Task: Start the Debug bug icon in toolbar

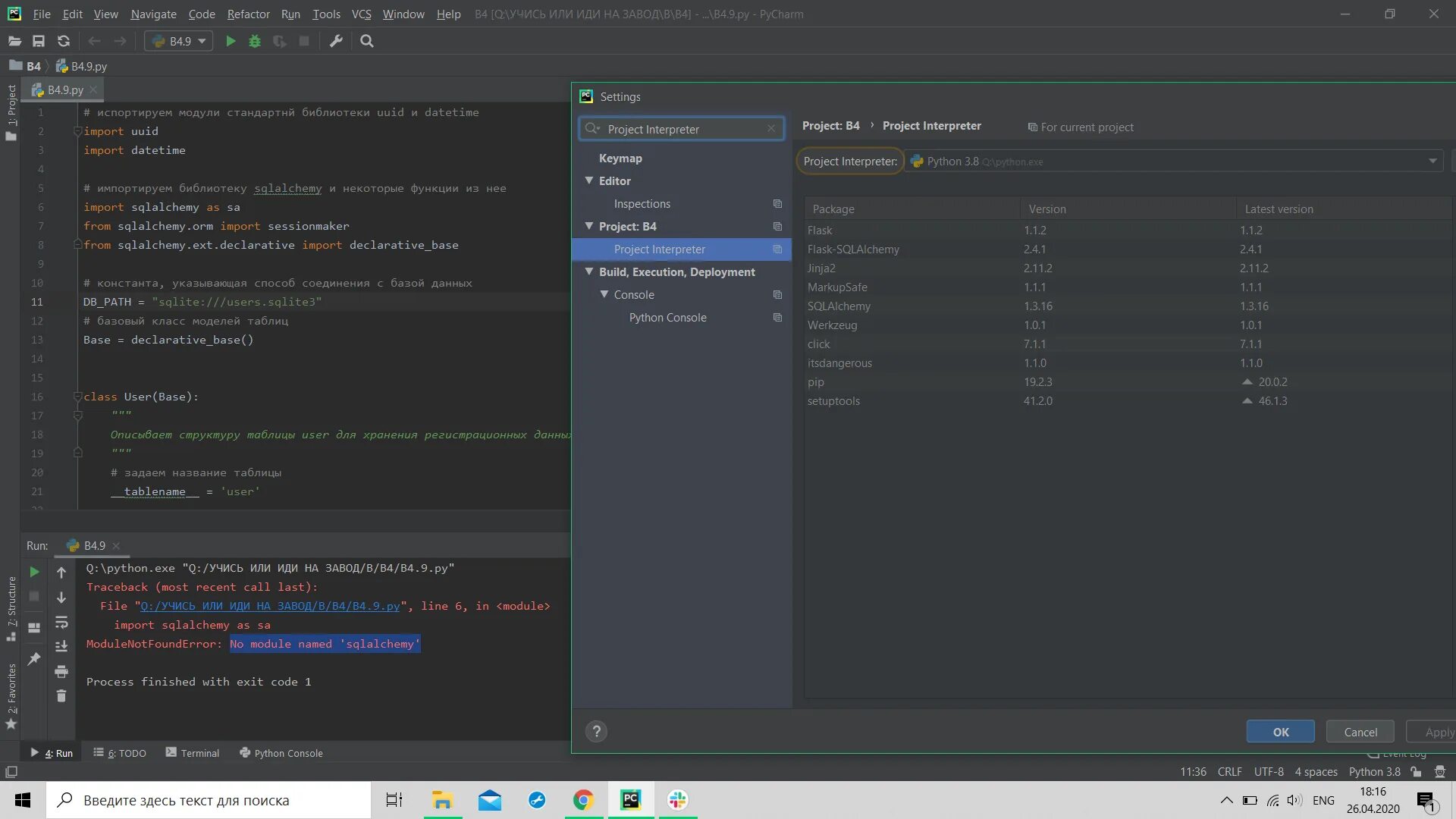Action: 255,41
